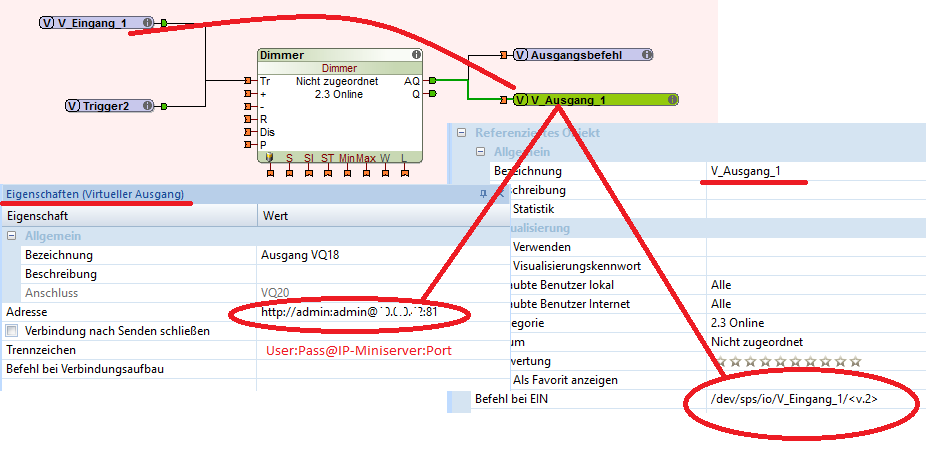Viewport: 926px width, 457px height.
Task: Click the Tr input connector on Dimmer
Action: coord(248,81)
